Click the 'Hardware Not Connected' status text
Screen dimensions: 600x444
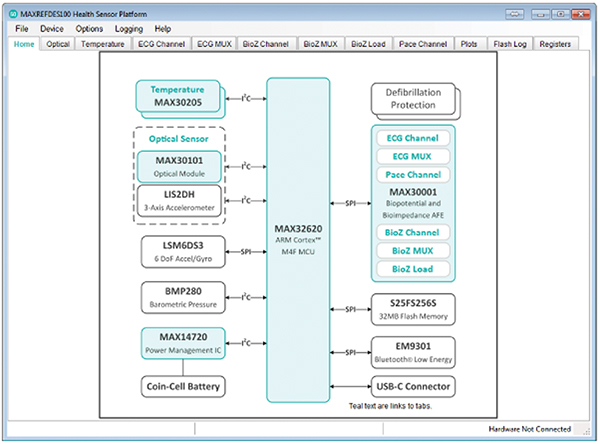click(530, 429)
